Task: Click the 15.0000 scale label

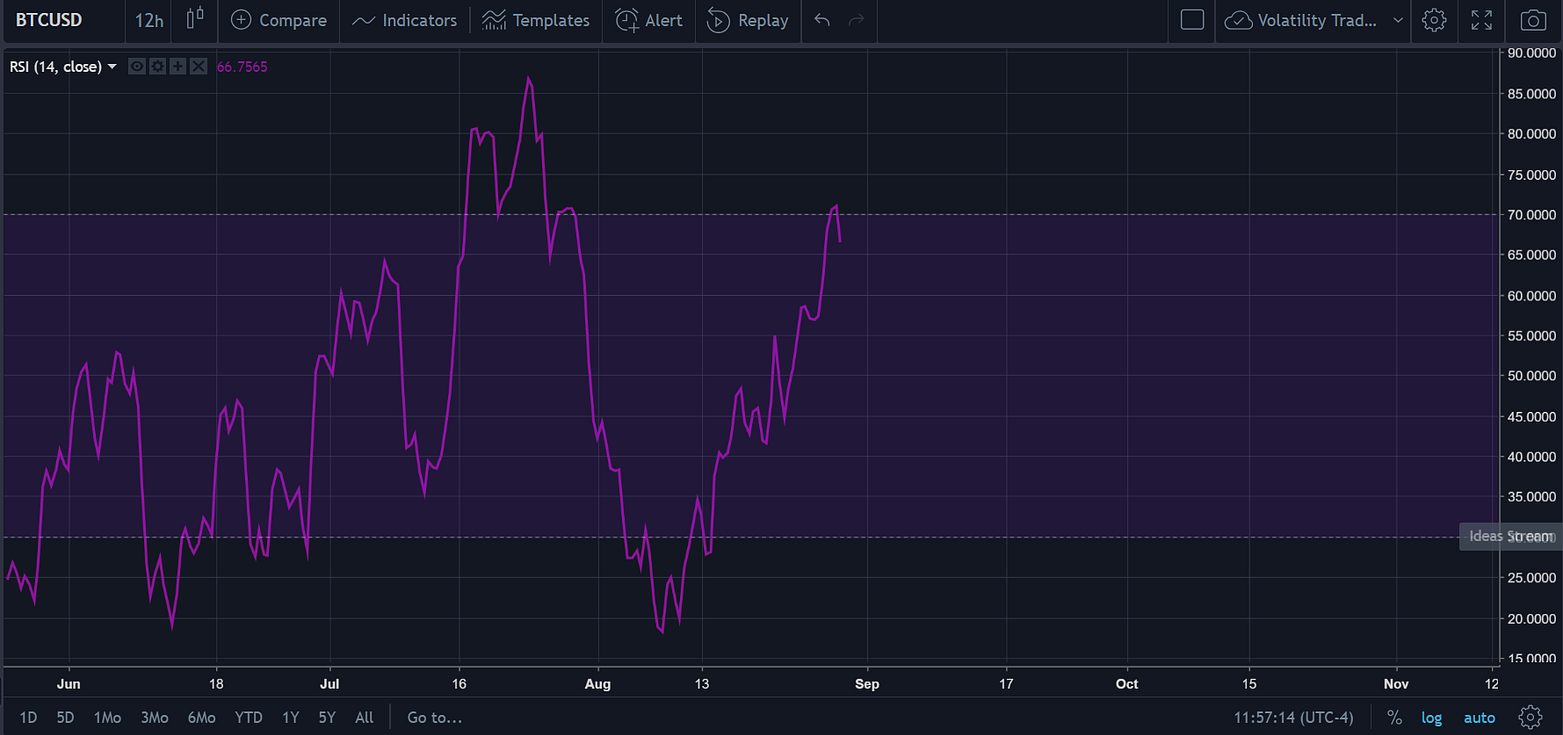Action: pos(1530,659)
